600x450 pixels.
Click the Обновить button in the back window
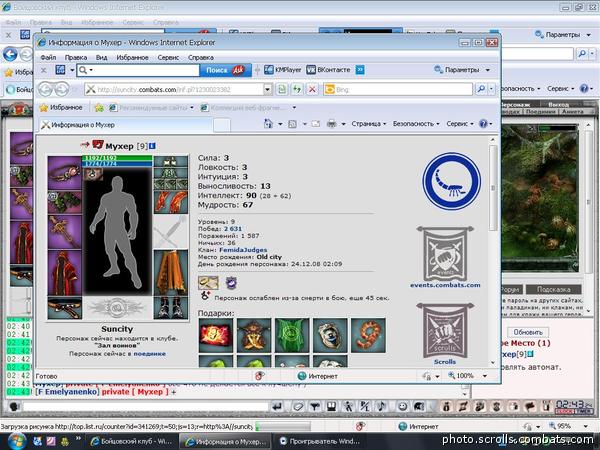point(528,332)
